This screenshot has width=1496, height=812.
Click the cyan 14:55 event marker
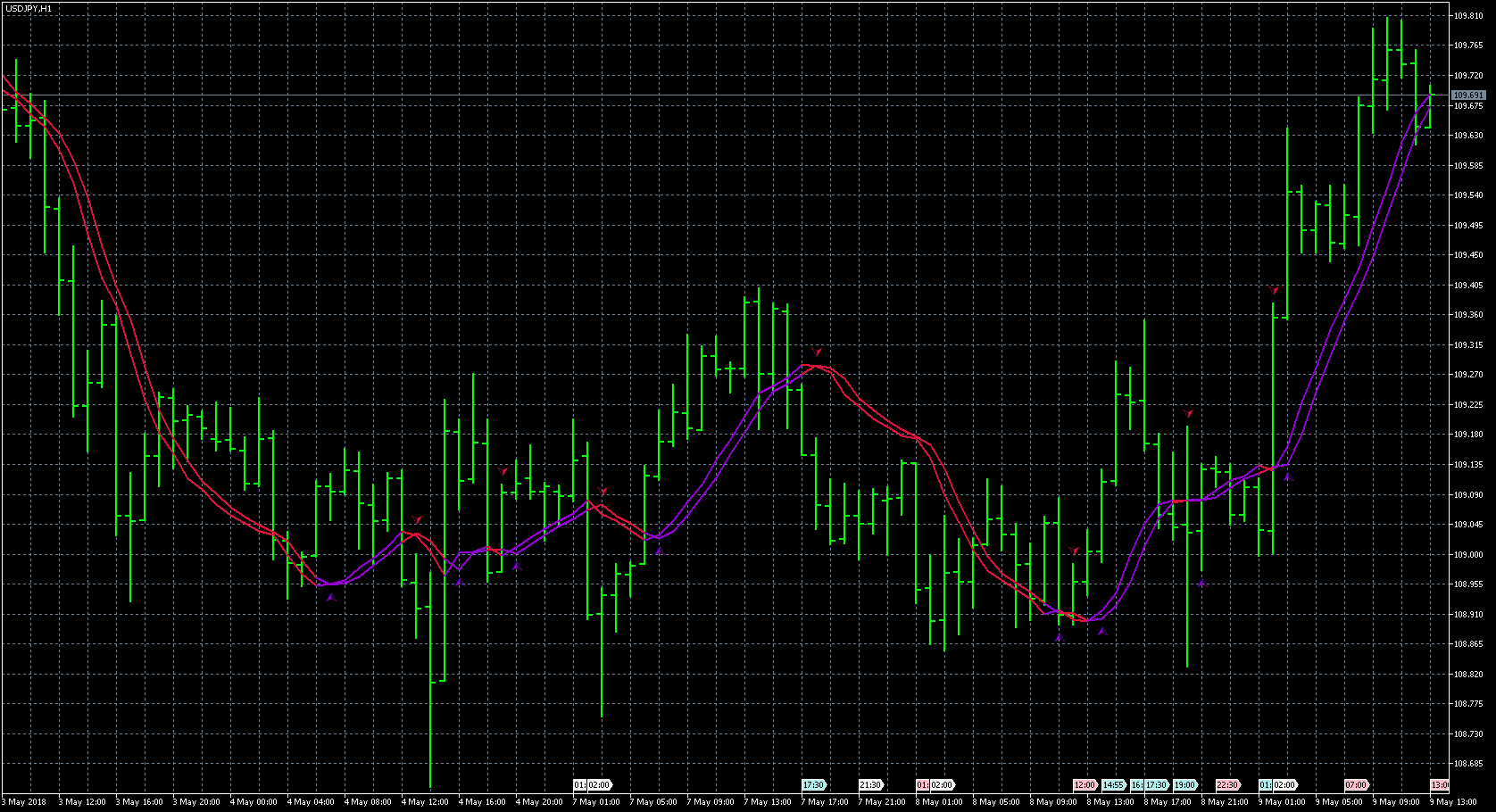(1113, 785)
